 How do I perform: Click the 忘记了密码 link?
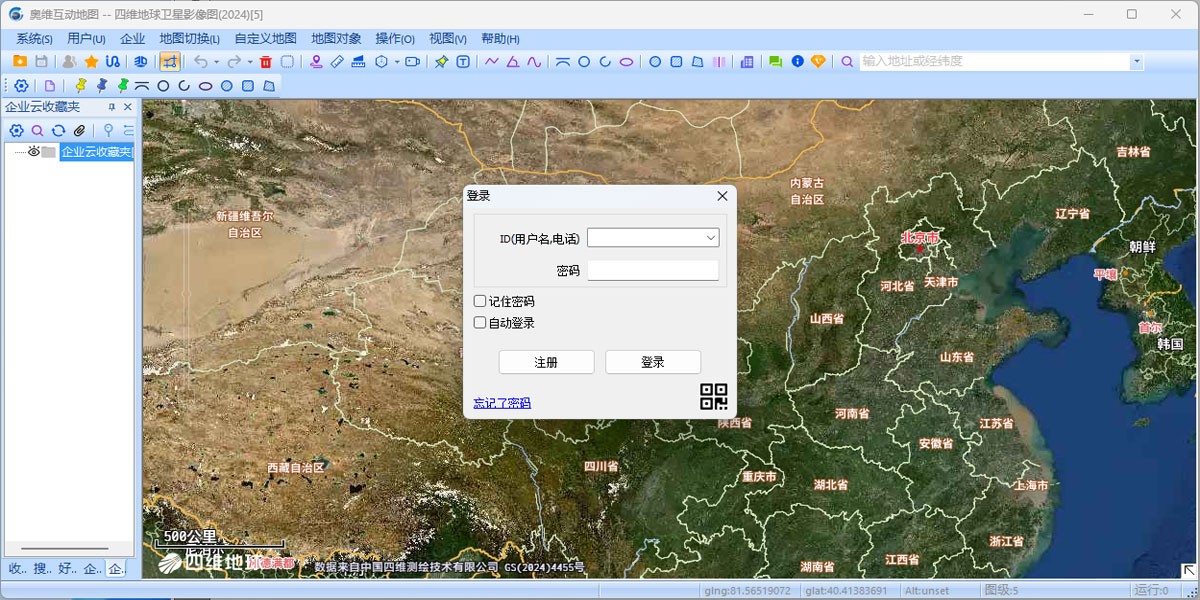pyautogui.click(x=502, y=403)
